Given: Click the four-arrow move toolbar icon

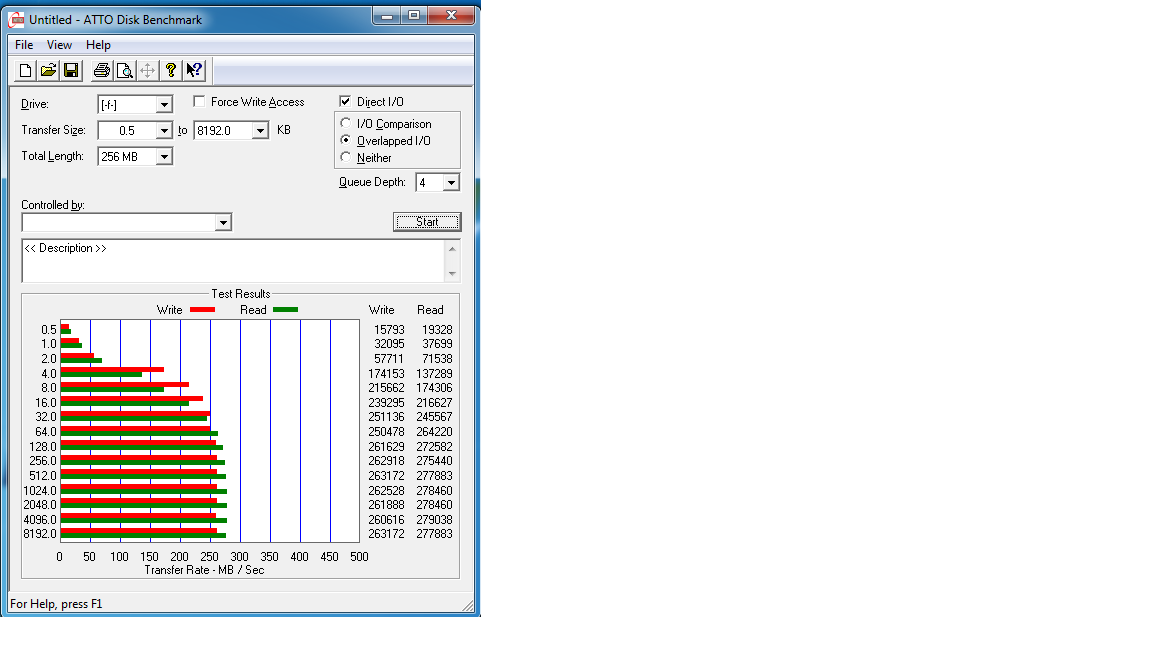Looking at the screenshot, I should [x=148, y=71].
